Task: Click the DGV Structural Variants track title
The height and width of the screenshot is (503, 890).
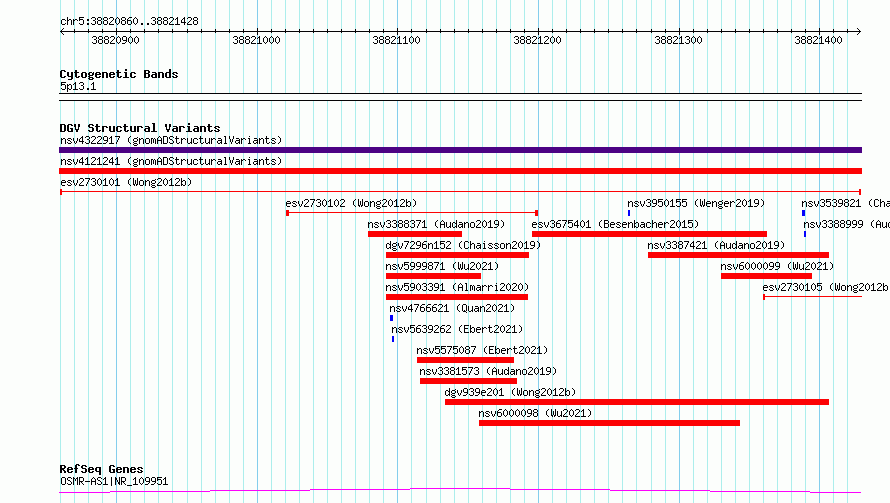Action: 140,128
